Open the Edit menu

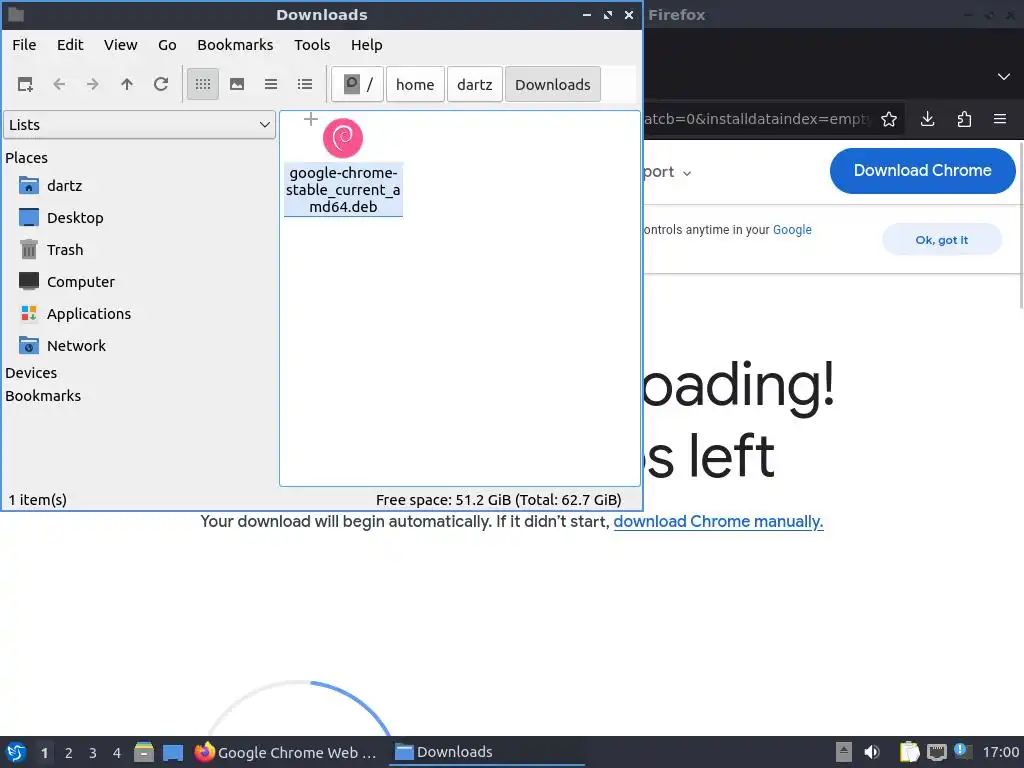(70, 45)
